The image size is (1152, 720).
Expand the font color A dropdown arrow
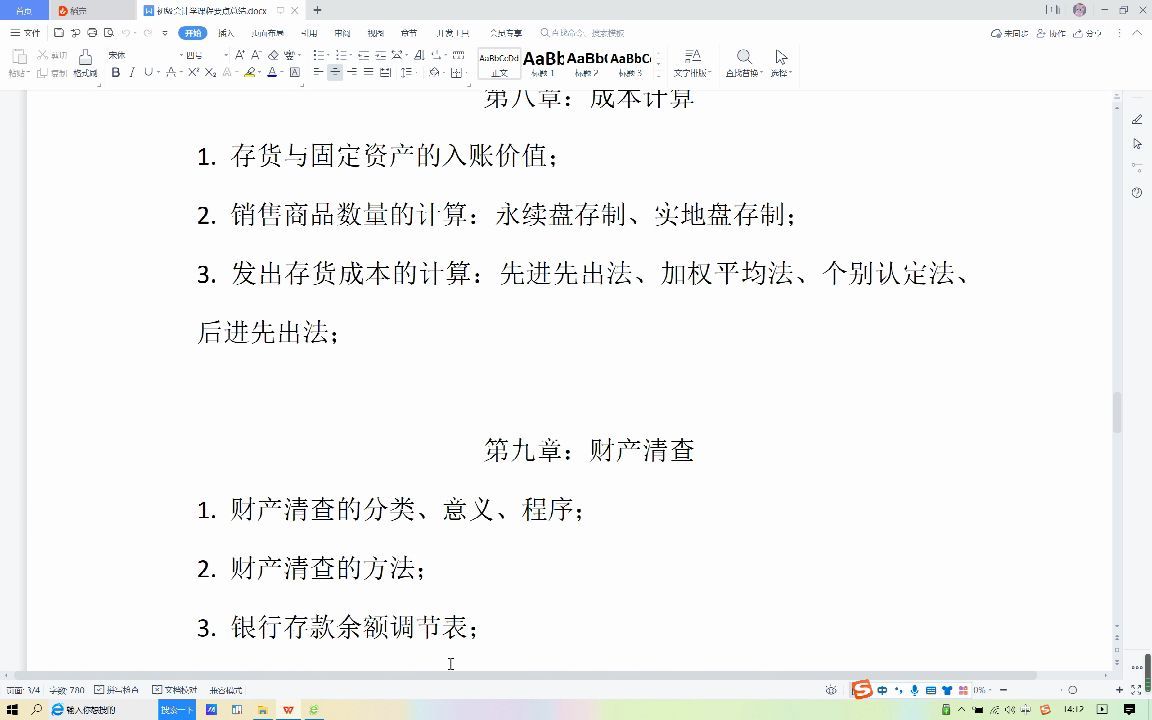point(280,74)
